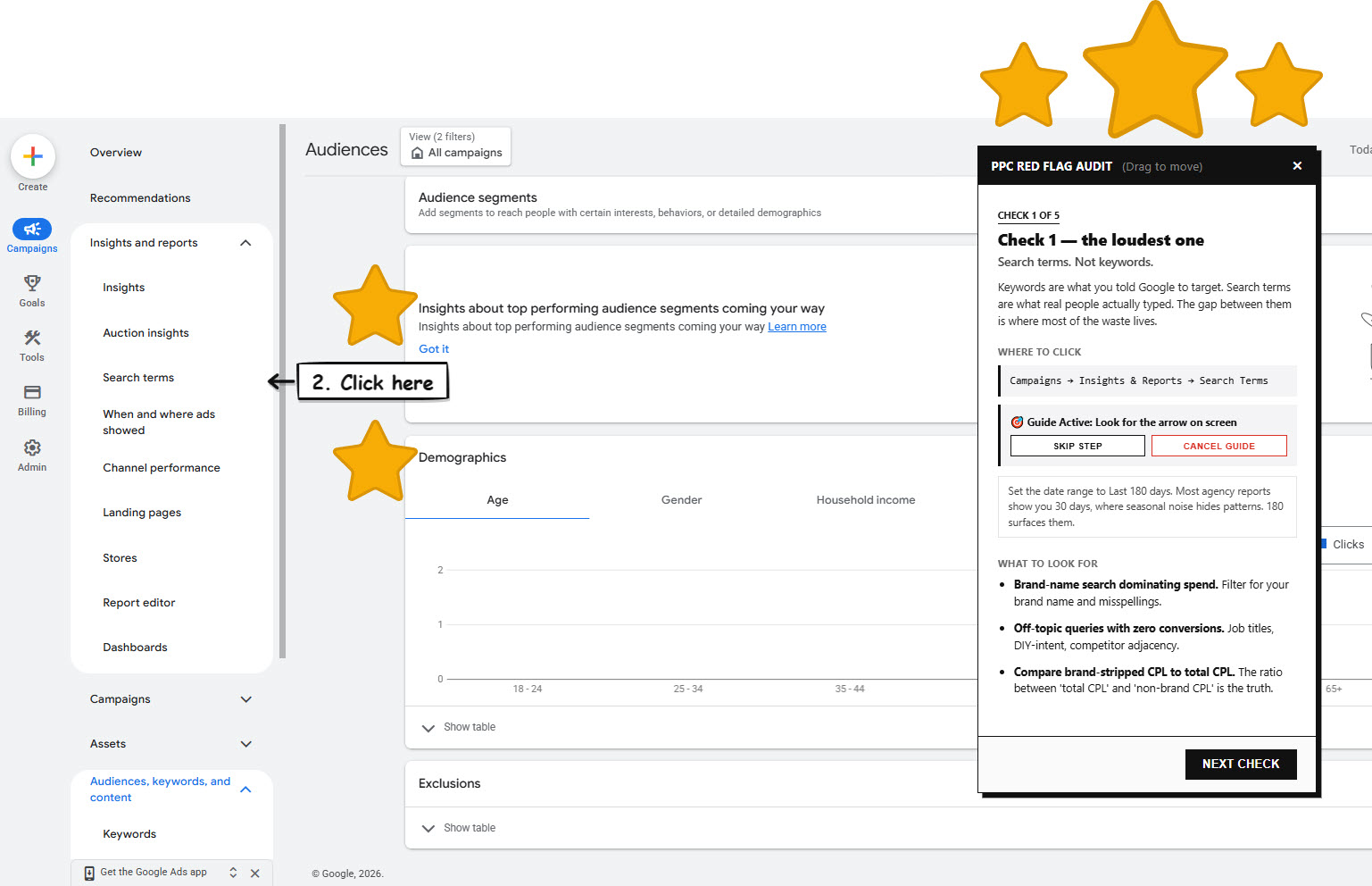The width and height of the screenshot is (1372, 886).
Task: Collapse Audiences, keywords, and content section
Action: click(245, 790)
